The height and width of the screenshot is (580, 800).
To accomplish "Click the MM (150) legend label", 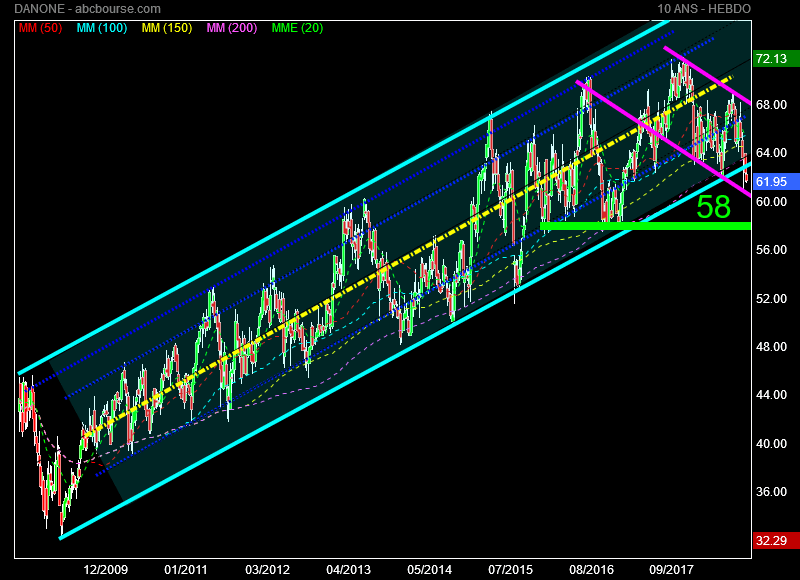I will click(x=167, y=28).
